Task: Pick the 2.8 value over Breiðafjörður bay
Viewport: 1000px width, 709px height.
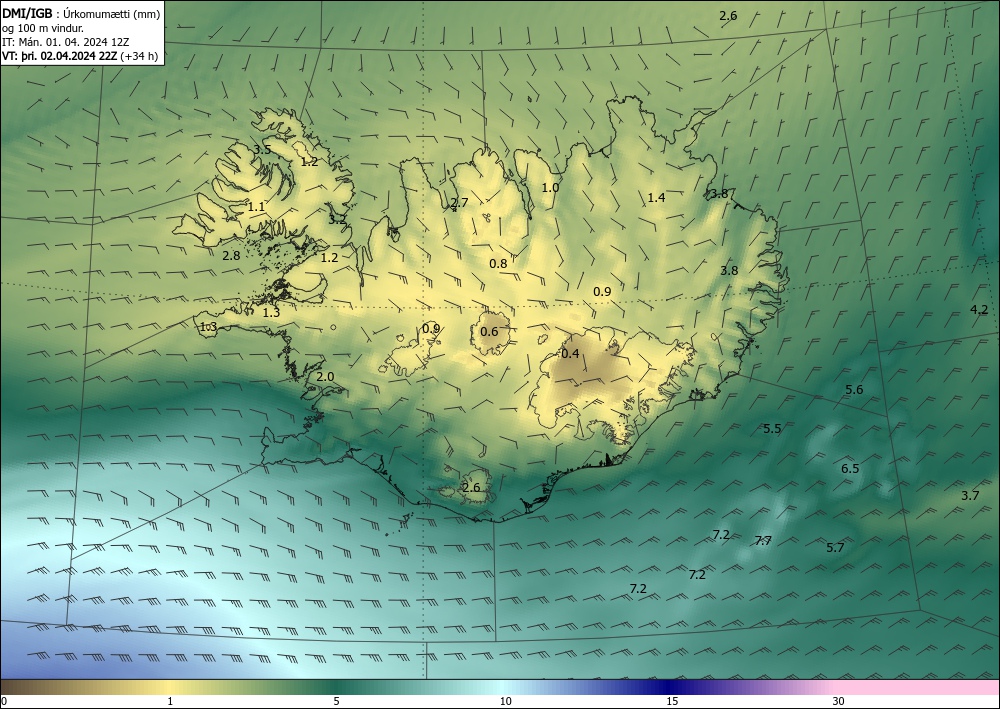Action: click(232, 256)
